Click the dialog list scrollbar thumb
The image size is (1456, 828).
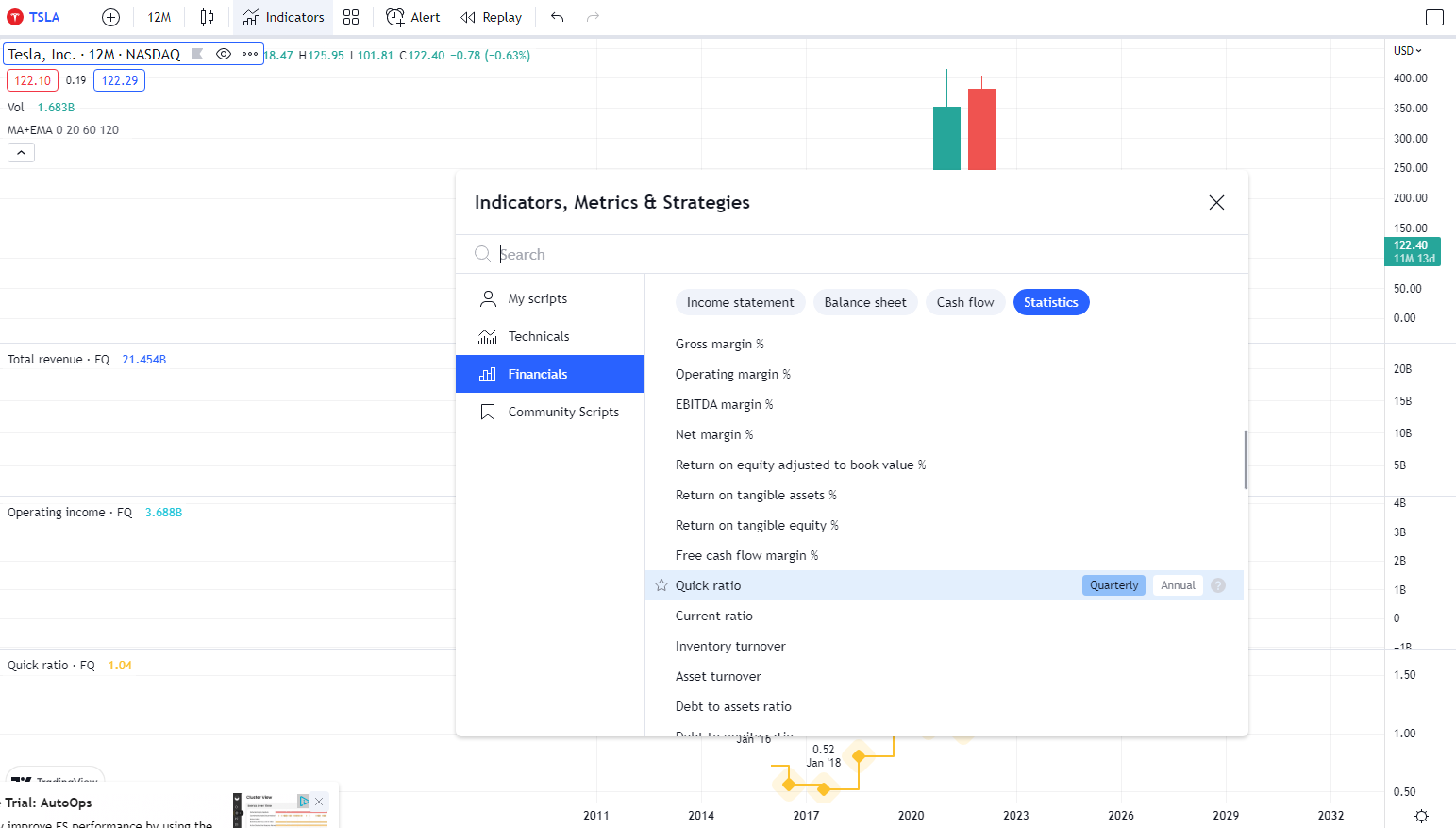tap(1246, 460)
